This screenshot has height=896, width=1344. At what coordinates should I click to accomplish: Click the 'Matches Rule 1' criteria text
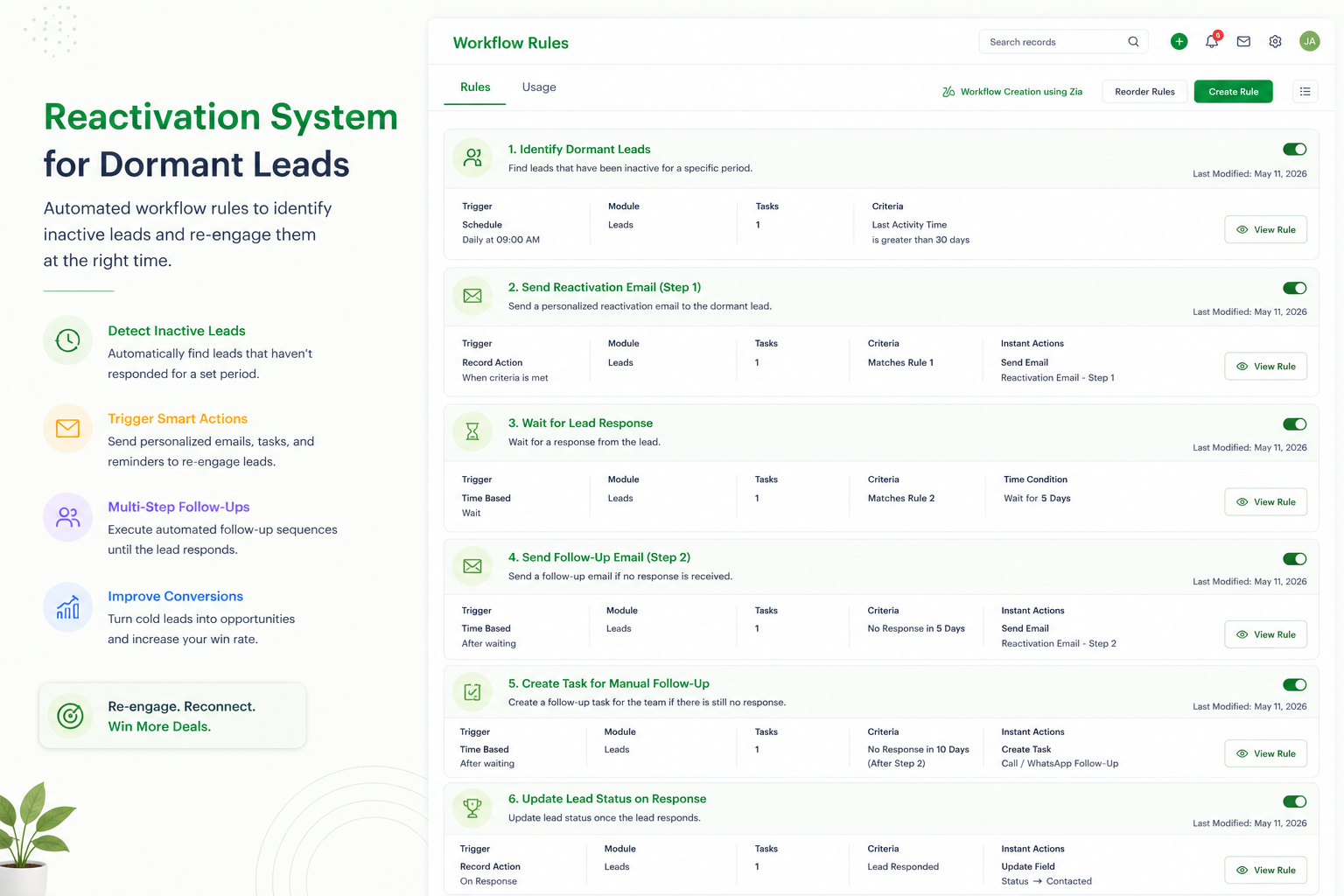pyautogui.click(x=900, y=363)
